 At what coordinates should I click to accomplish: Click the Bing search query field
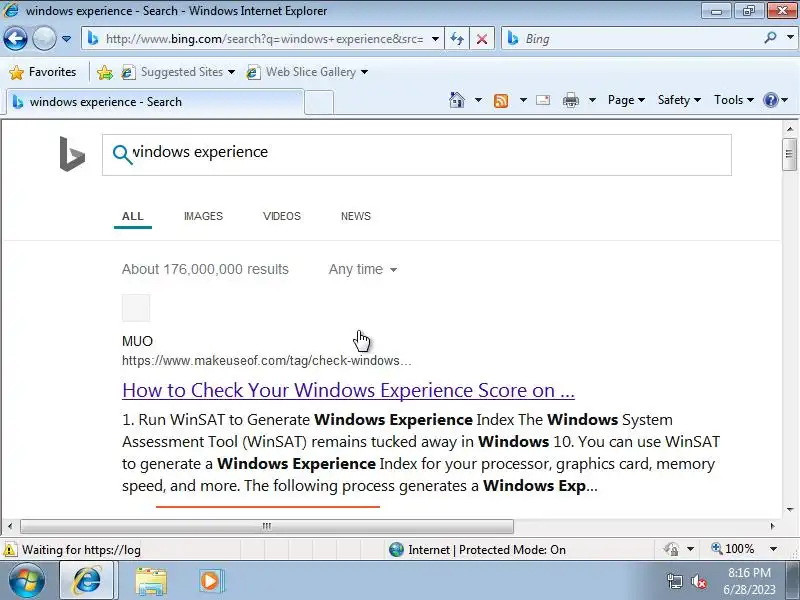(417, 155)
